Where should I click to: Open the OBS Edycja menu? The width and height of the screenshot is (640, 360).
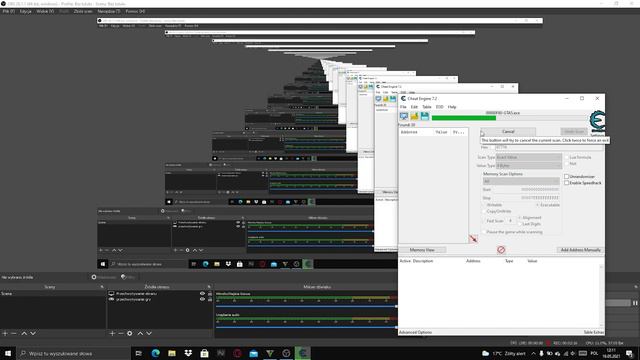pos(25,11)
